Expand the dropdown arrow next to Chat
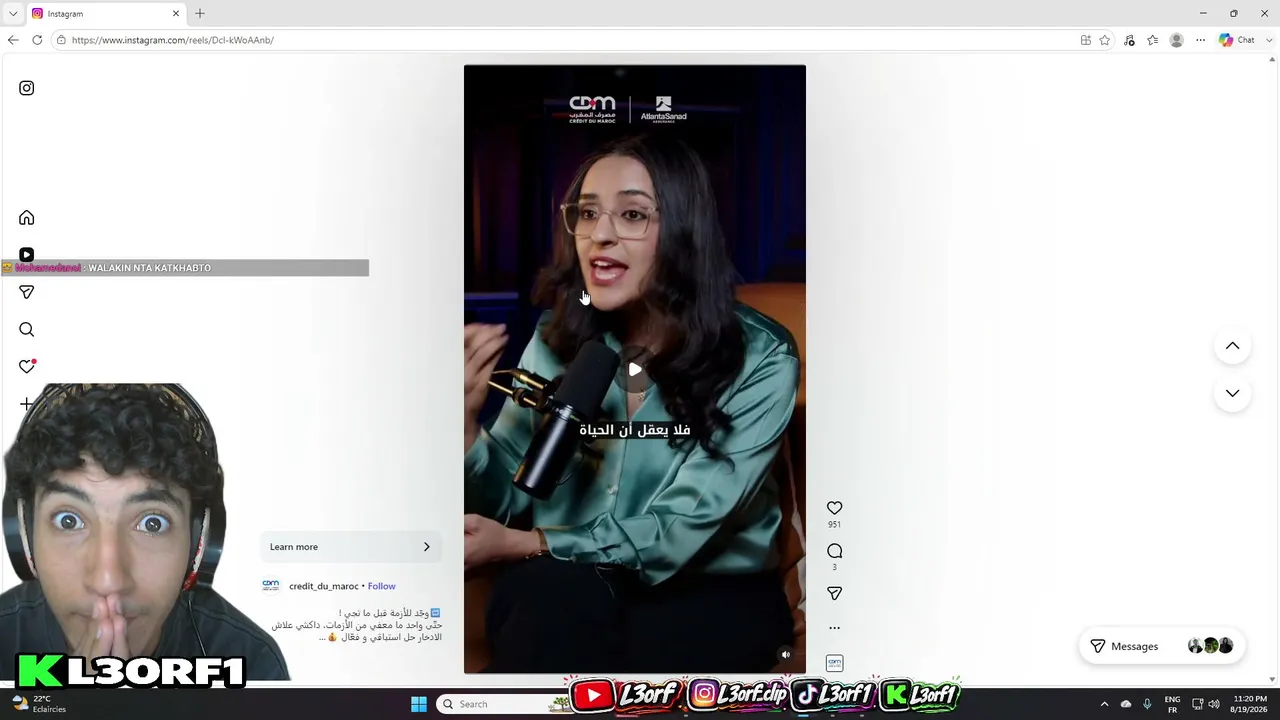Screen dimensions: 1280x720 pos(1267,40)
